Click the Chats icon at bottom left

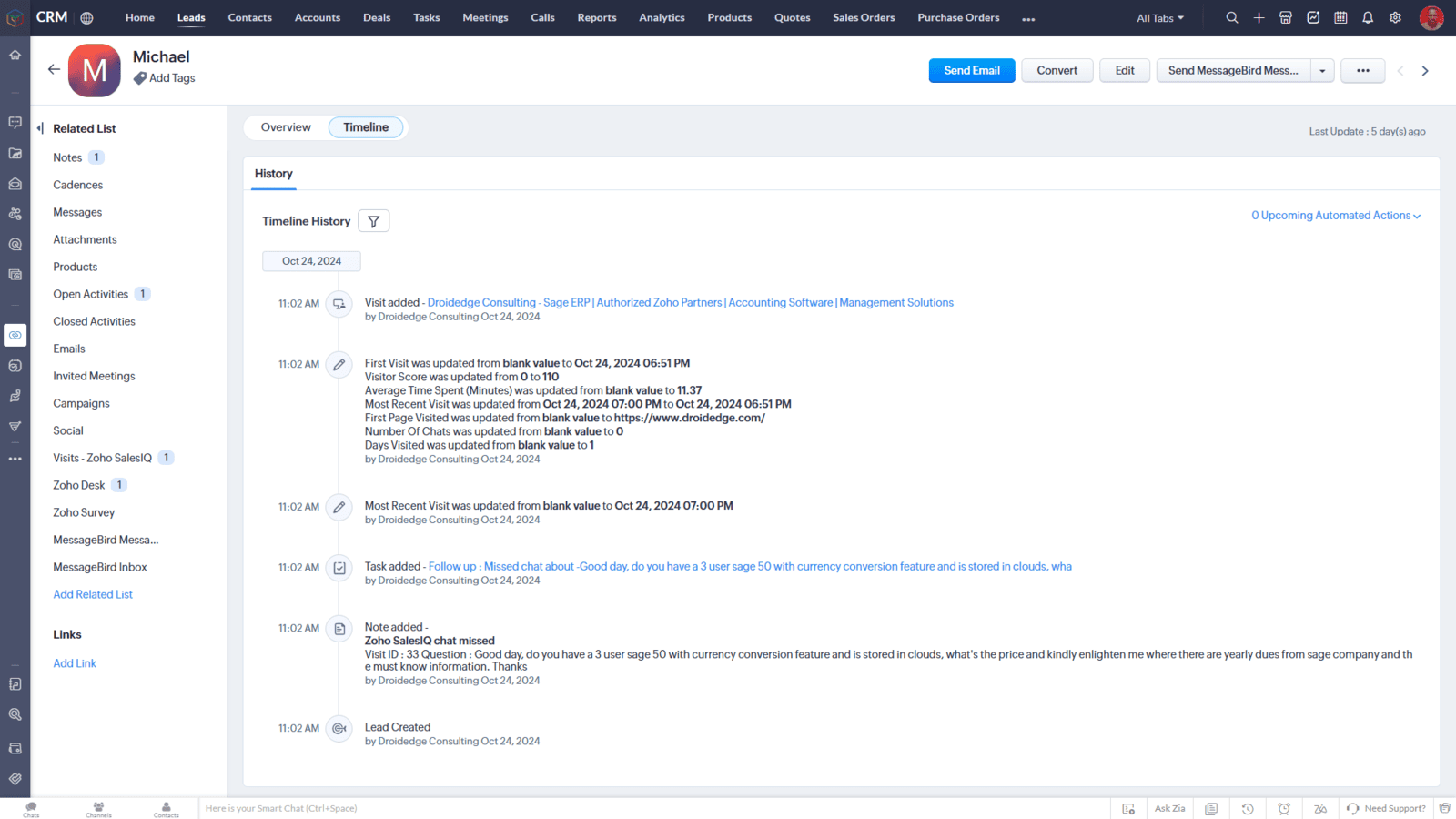(x=31, y=809)
